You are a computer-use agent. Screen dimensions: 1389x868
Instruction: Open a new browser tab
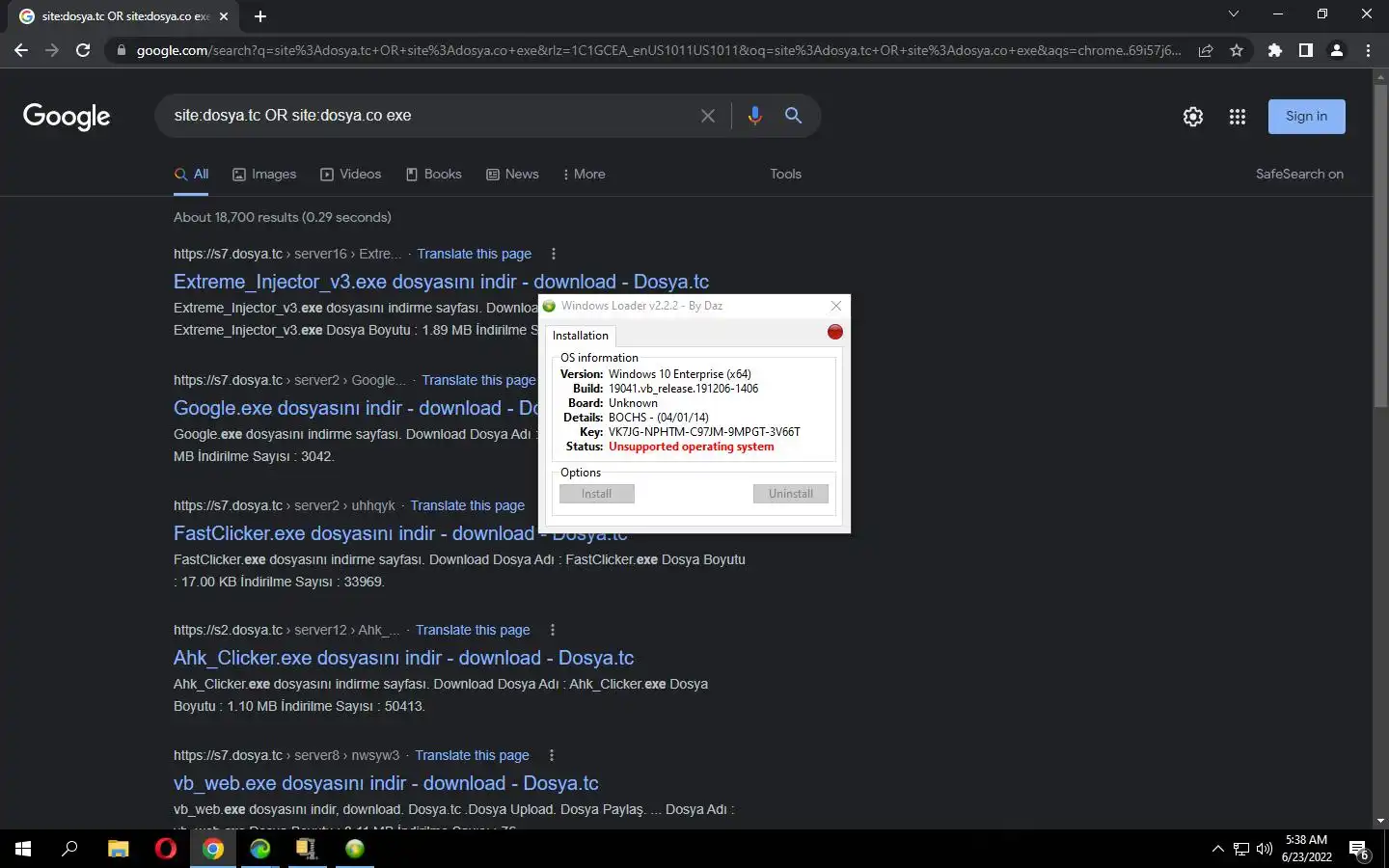click(260, 16)
